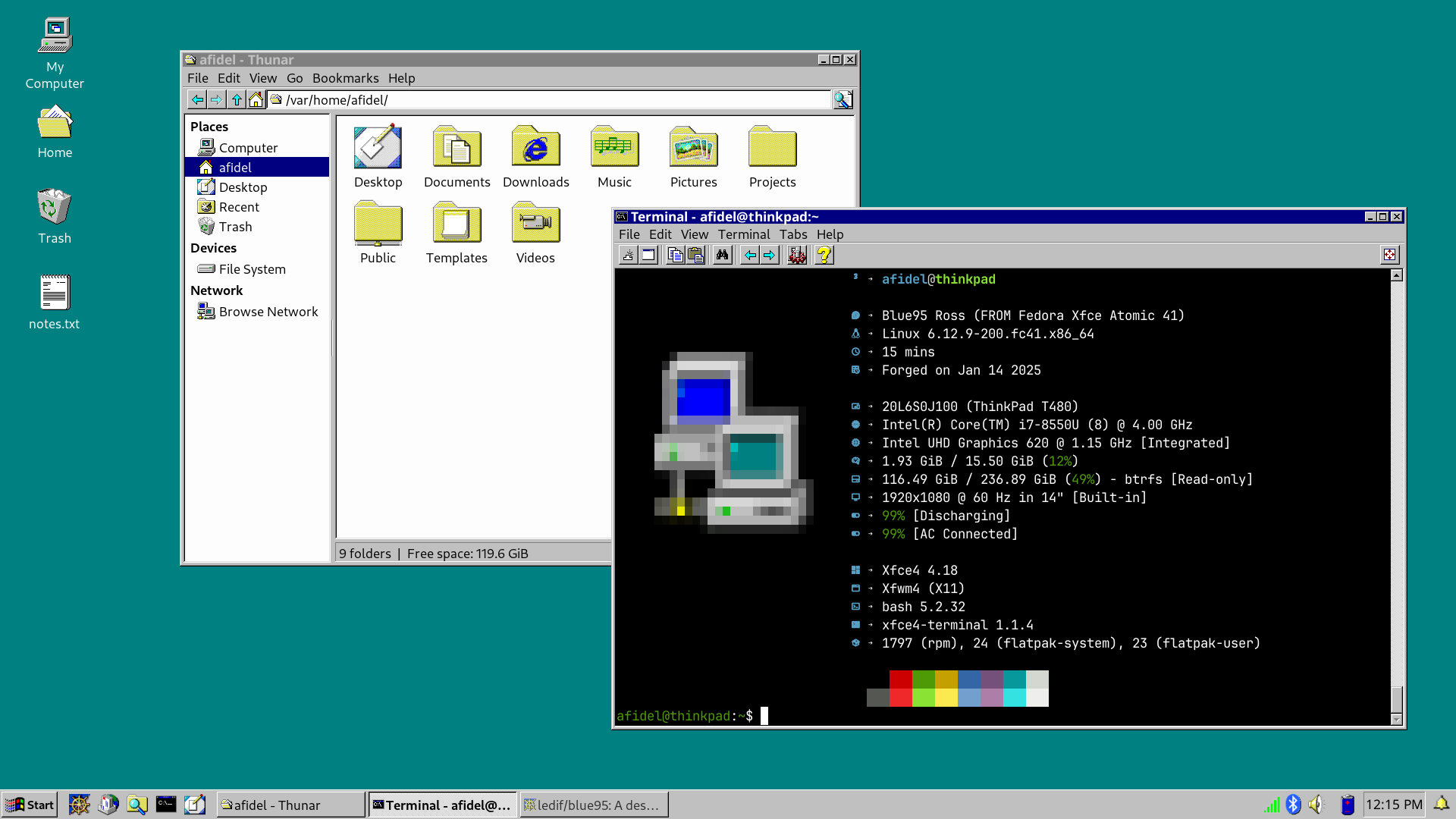Click the search icon in Thunar location bar
Screen dimensions: 1456x819
(x=843, y=100)
